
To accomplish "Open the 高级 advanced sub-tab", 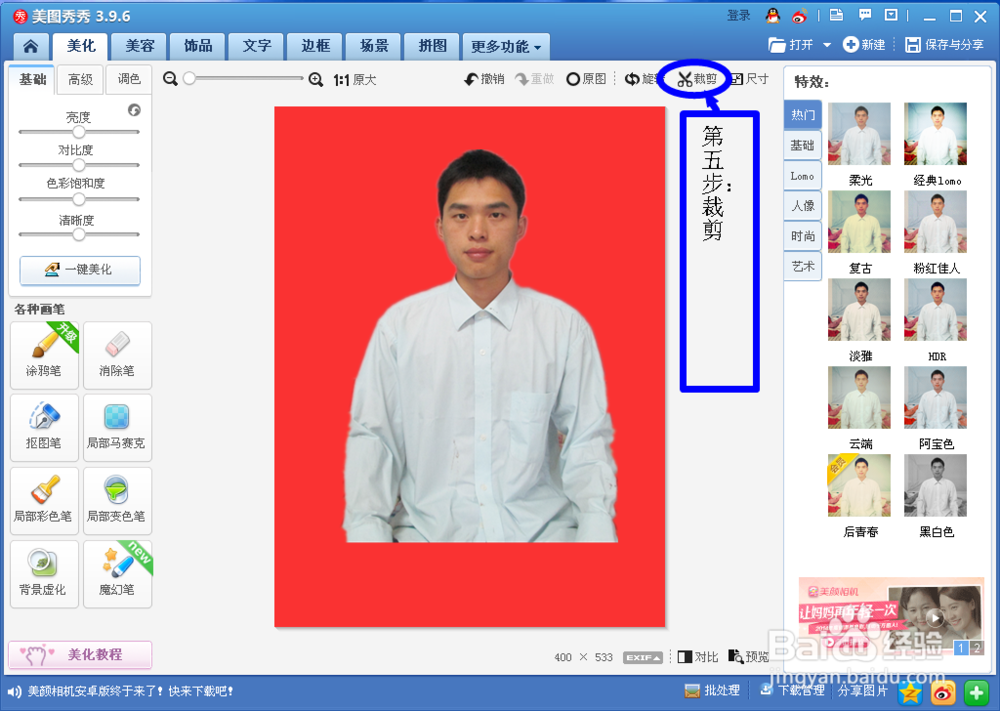I will click(x=80, y=79).
